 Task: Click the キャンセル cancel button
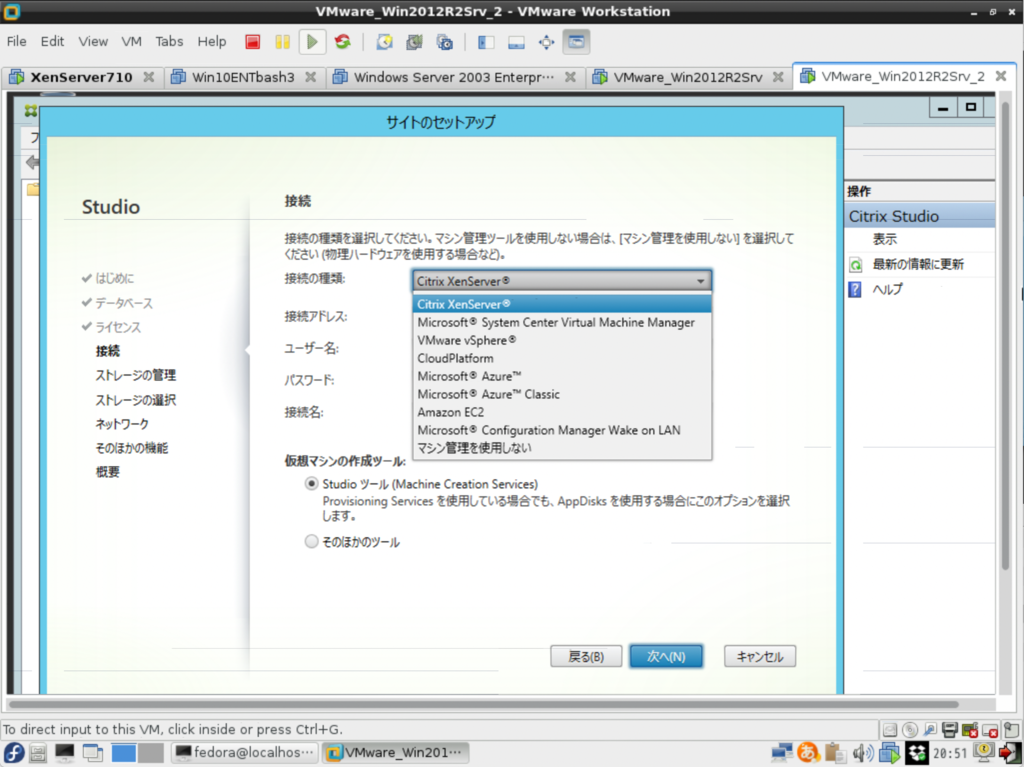click(x=760, y=656)
